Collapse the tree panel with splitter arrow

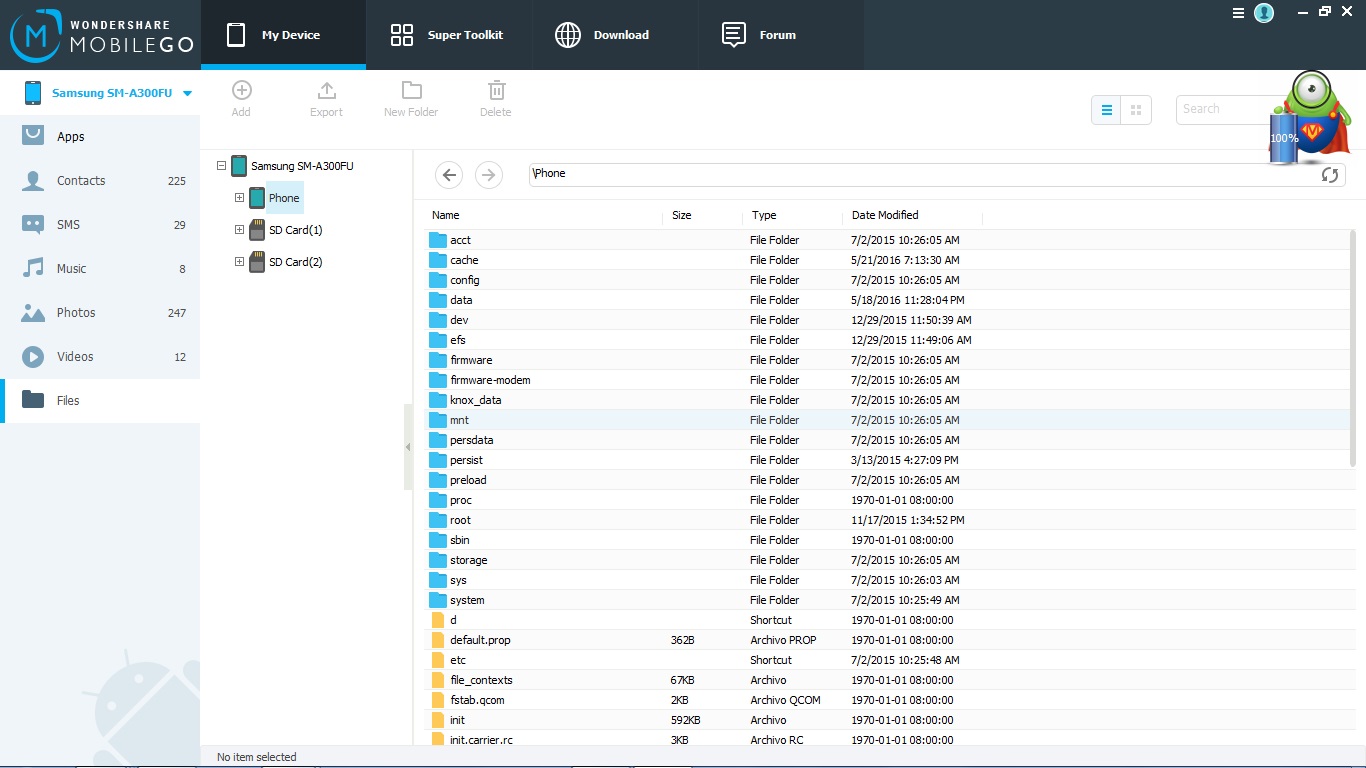tap(407, 447)
